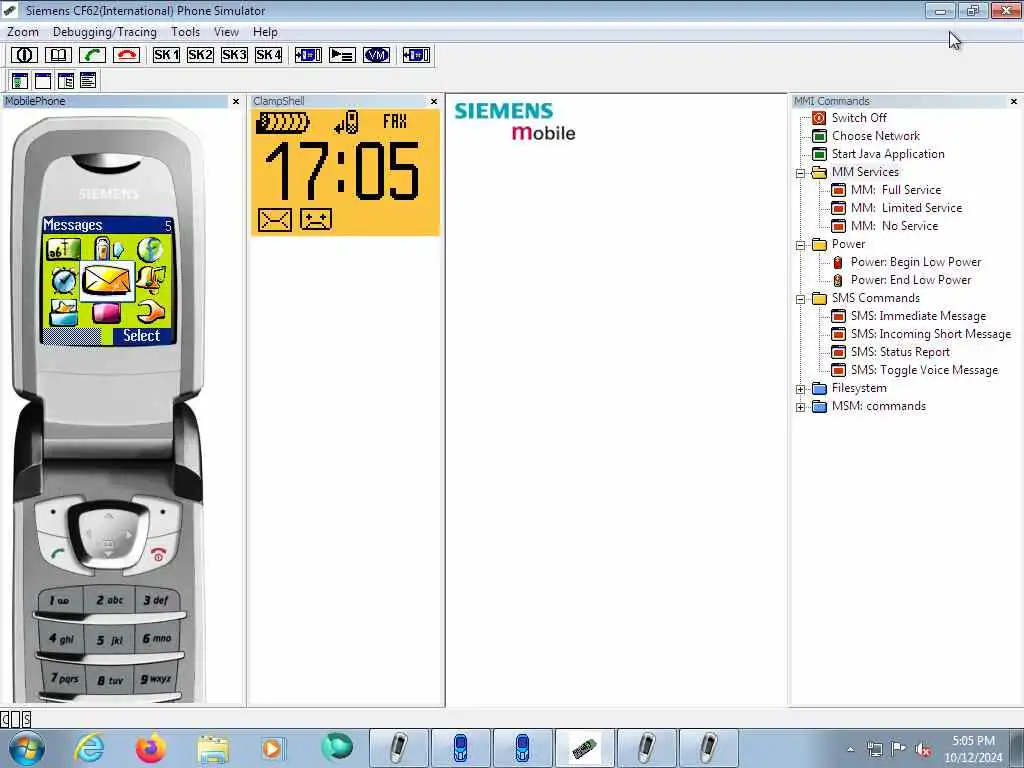This screenshot has width=1024, height=768.
Task: Activate the SK2 softkey button
Action: (200, 55)
